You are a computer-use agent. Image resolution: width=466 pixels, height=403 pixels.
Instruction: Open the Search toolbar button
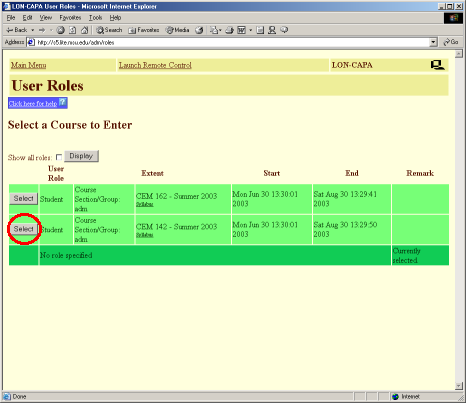(109, 30)
